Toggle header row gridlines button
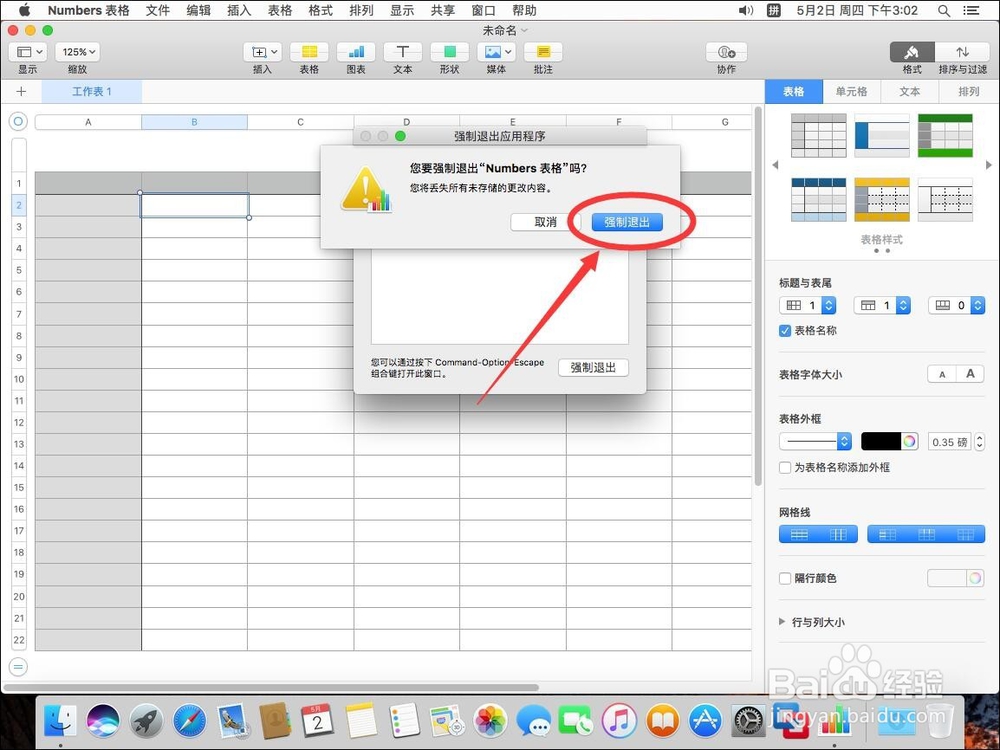Image resolution: width=1000 pixels, height=750 pixels. pyautogui.click(x=927, y=534)
